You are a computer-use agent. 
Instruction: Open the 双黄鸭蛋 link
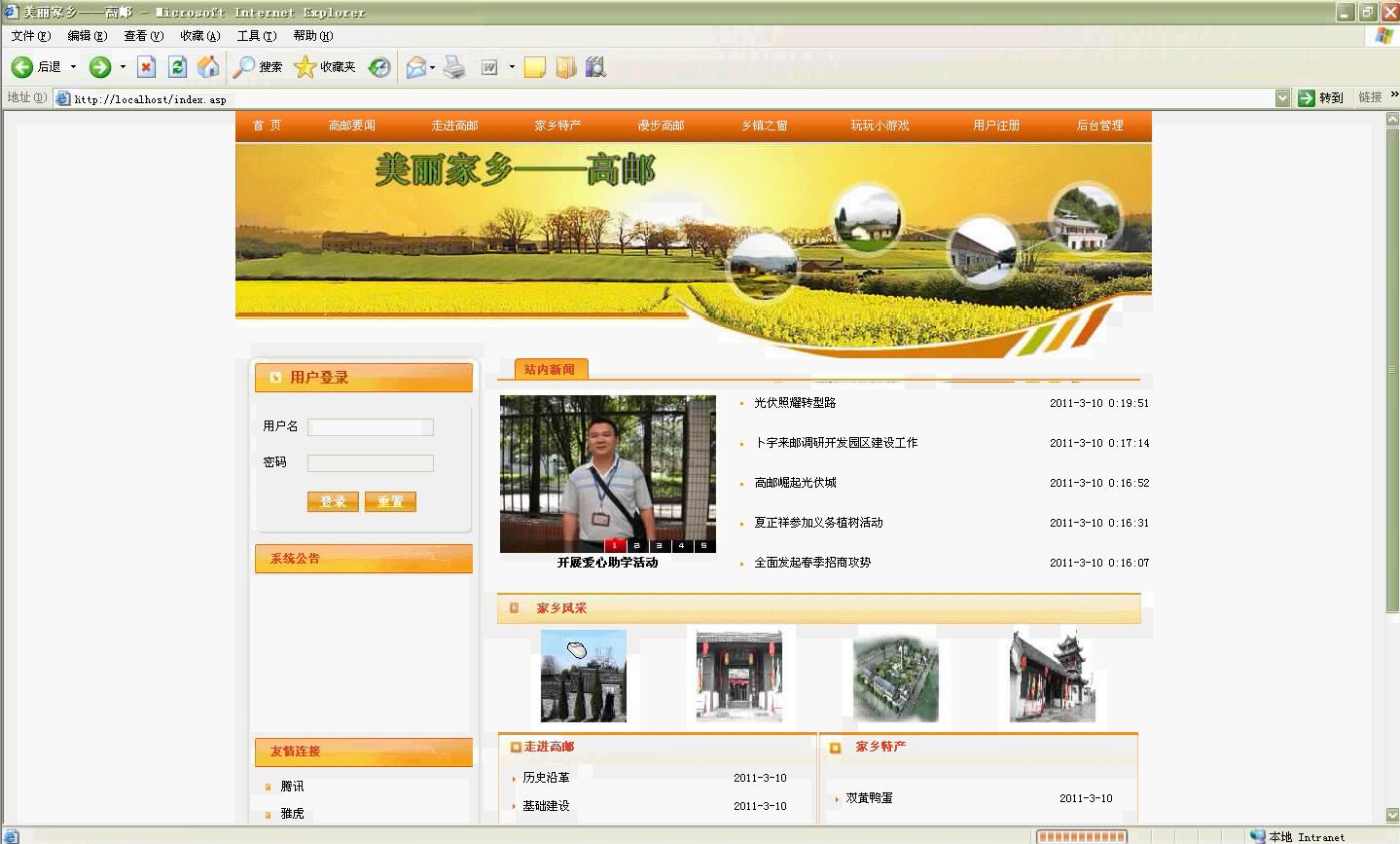click(869, 798)
